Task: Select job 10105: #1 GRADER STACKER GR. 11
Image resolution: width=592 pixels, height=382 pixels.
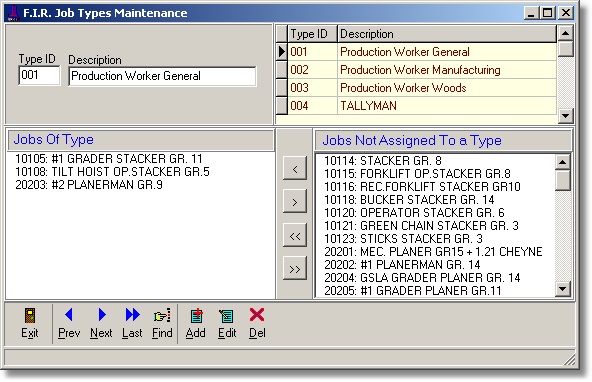Action: point(109,159)
